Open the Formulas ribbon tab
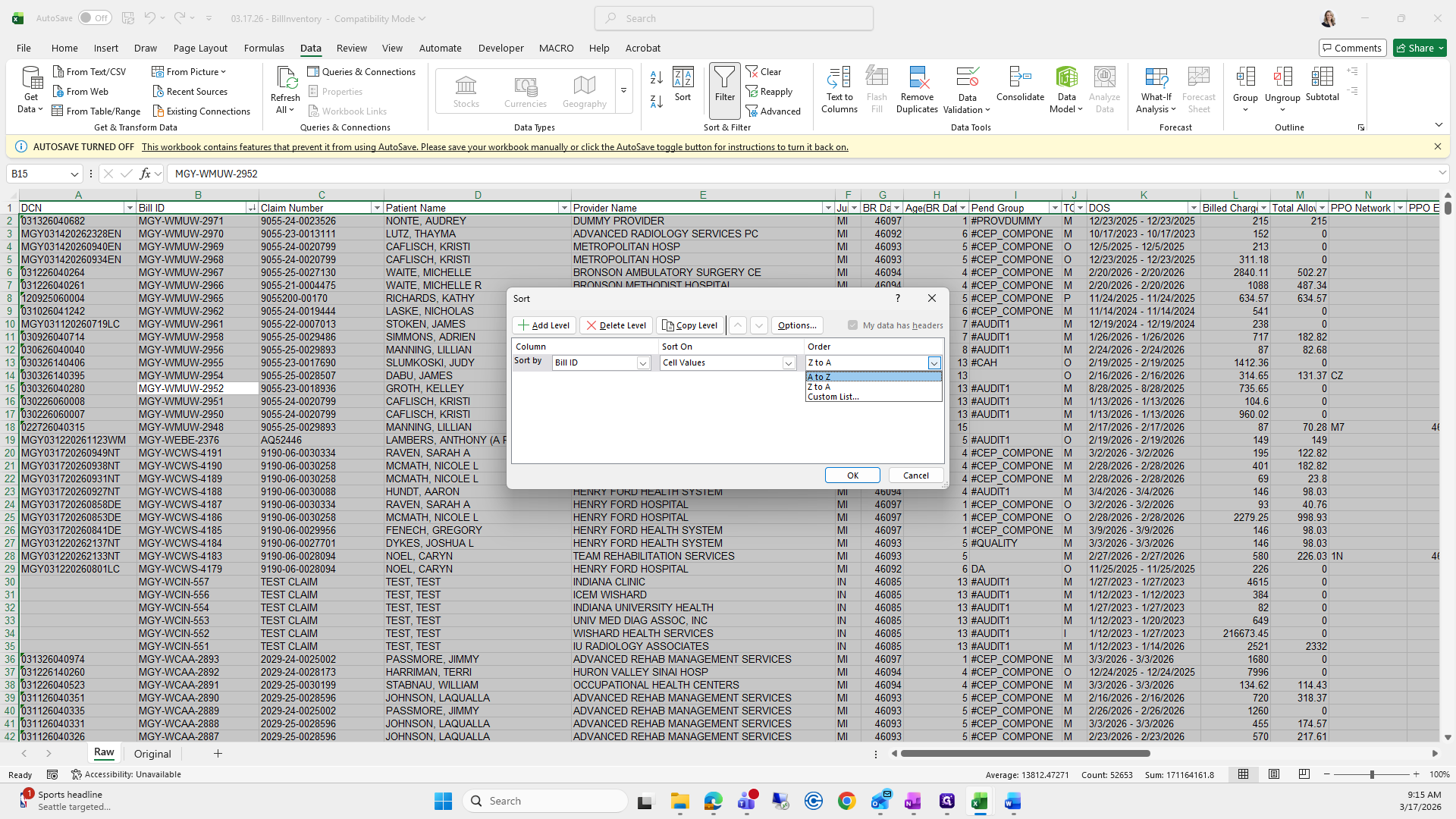Viewport: 1456px width, 819px height. pyautogui.click(x=264, y=48)
